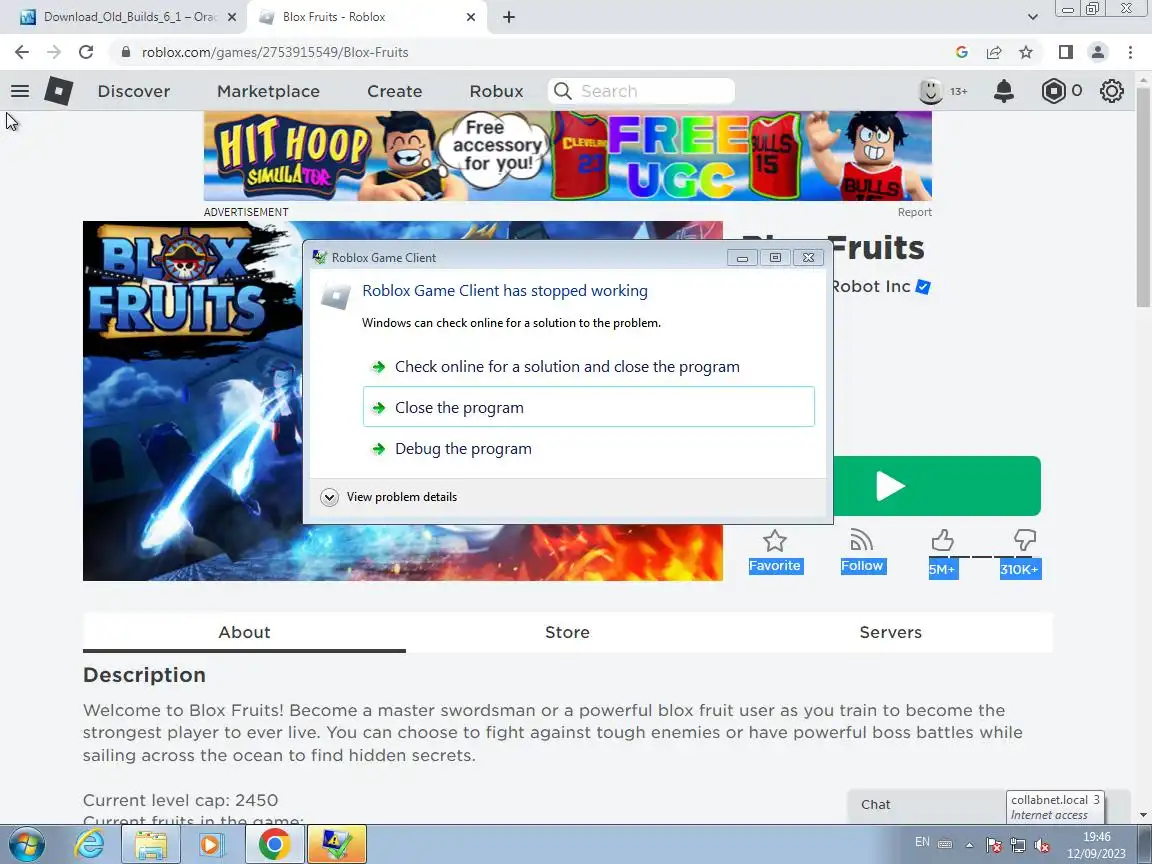Open the Roblox hamburger navigation menu
This screenshot has width=1152, height=864.
20,91
